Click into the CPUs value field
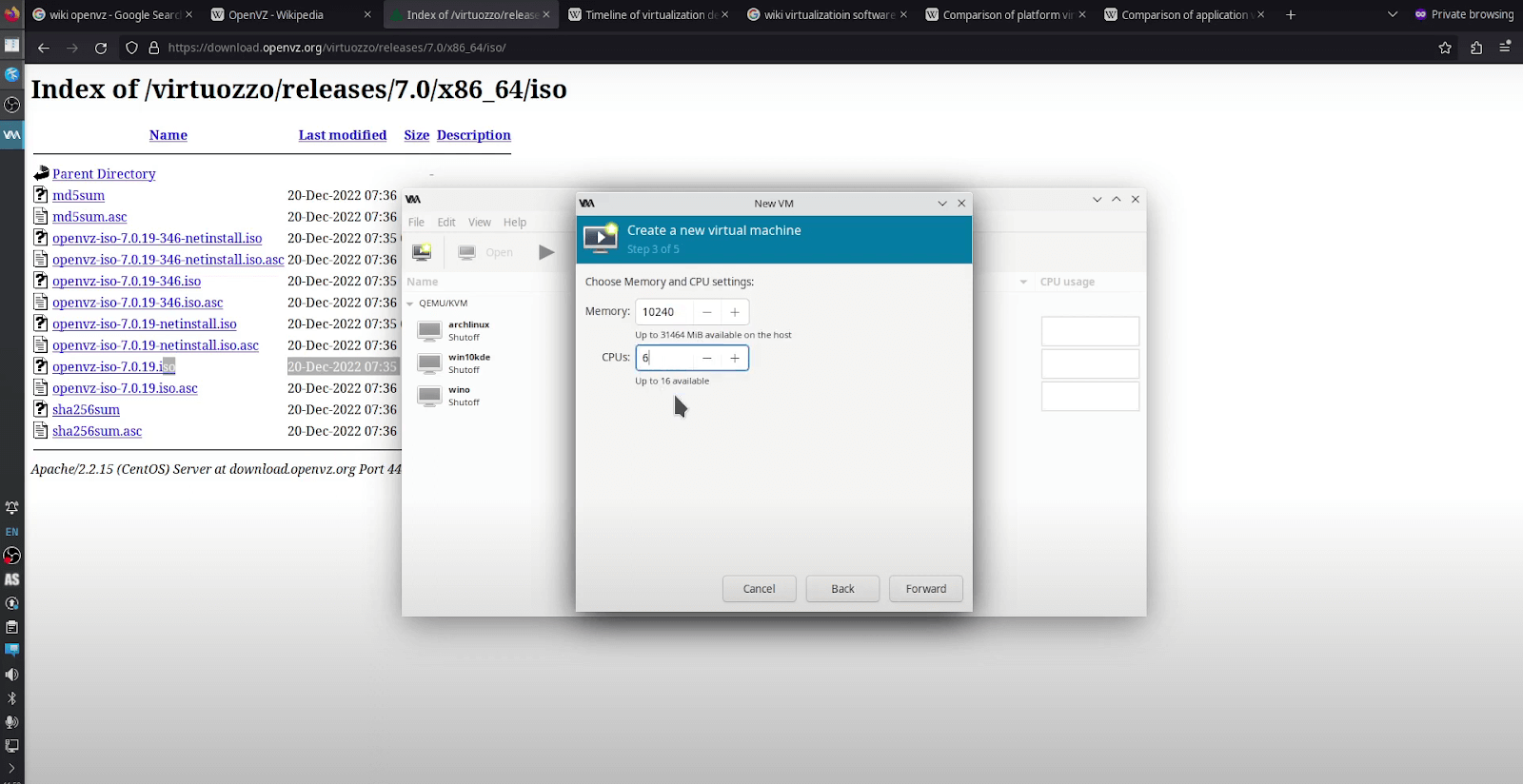 (x=664, y=358)
